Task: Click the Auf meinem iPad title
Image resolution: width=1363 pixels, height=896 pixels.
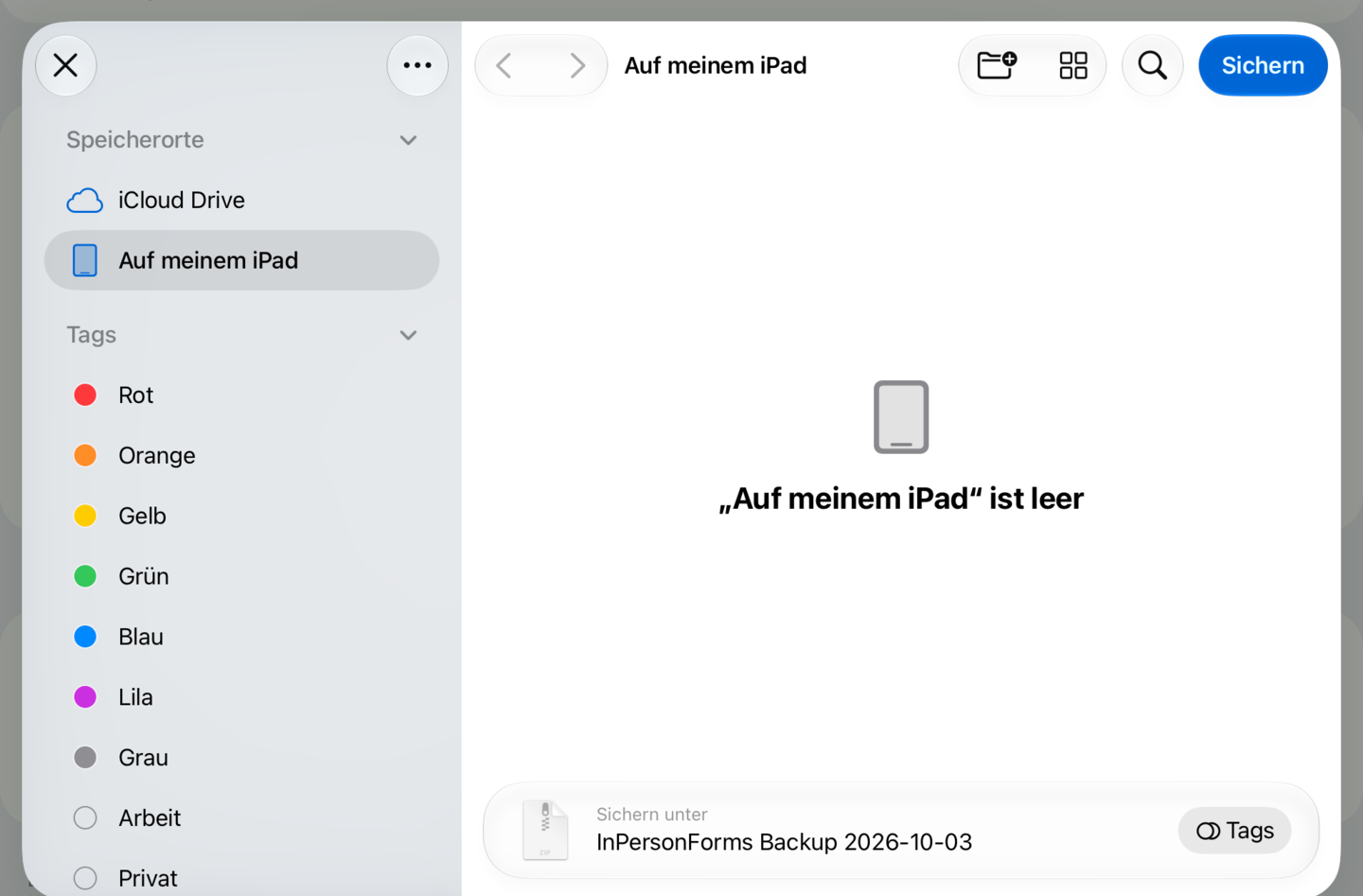Action: coord(716,65)
